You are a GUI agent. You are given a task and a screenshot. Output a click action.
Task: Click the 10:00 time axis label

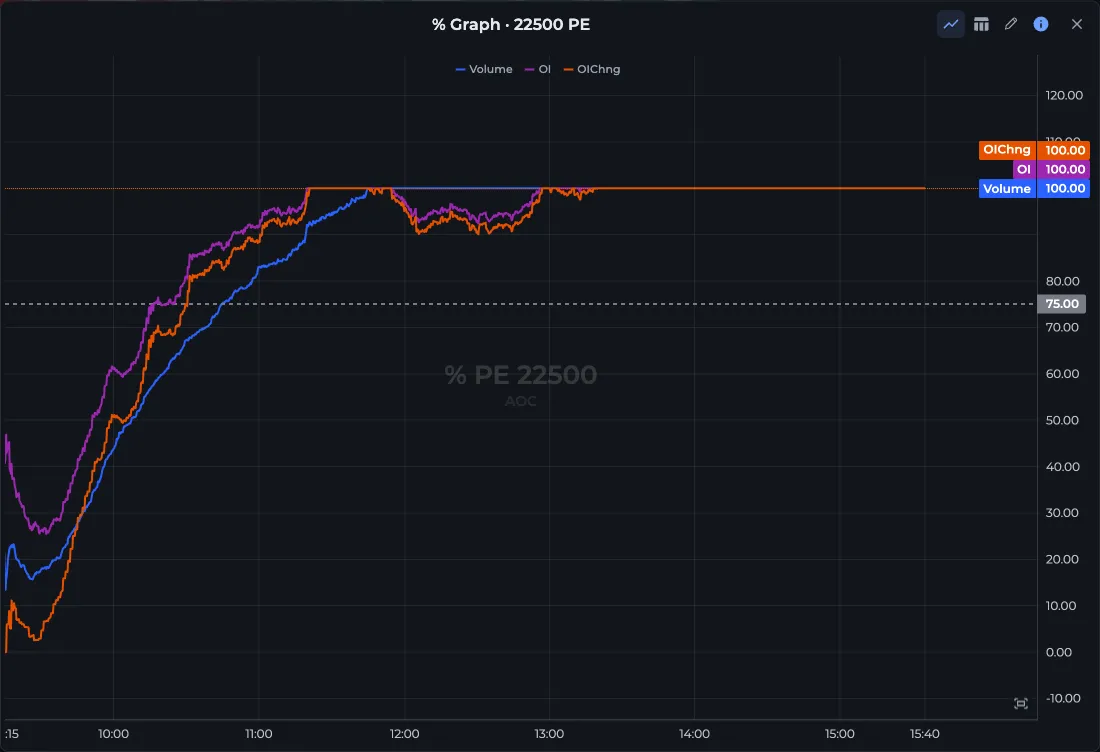pyautogui.click(x=114, y=734)
